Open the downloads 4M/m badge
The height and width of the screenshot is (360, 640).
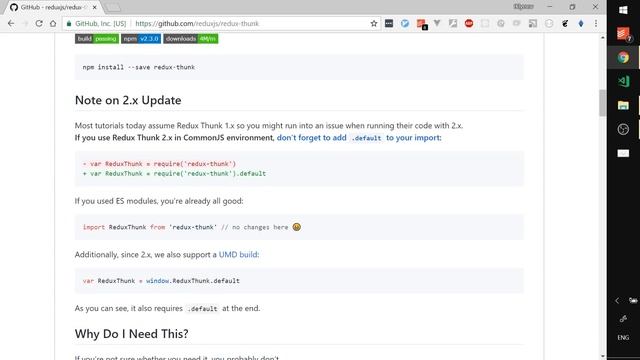(191, 39)
